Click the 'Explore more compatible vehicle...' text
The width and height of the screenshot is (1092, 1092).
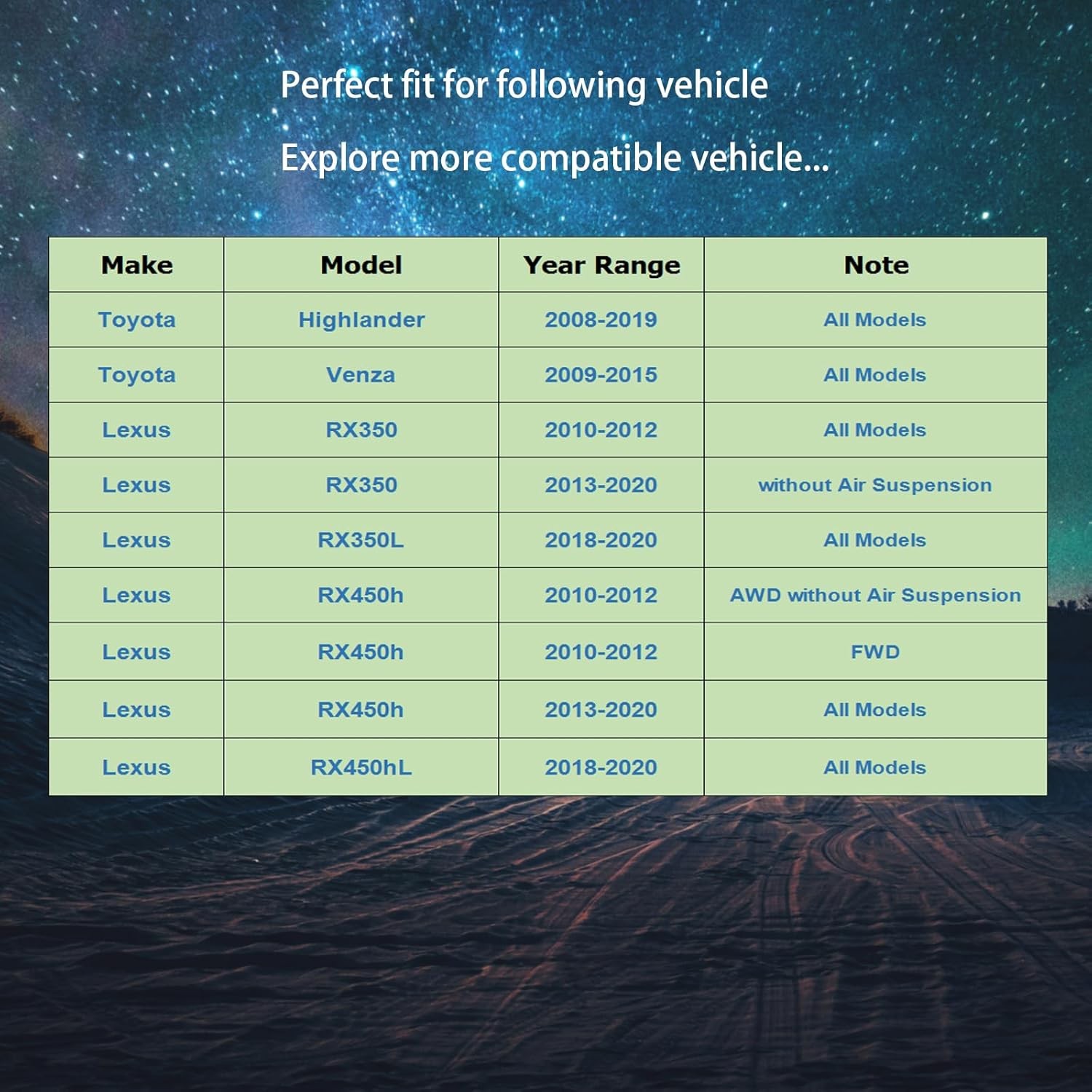pyautogui.click(x=555, y=158)
